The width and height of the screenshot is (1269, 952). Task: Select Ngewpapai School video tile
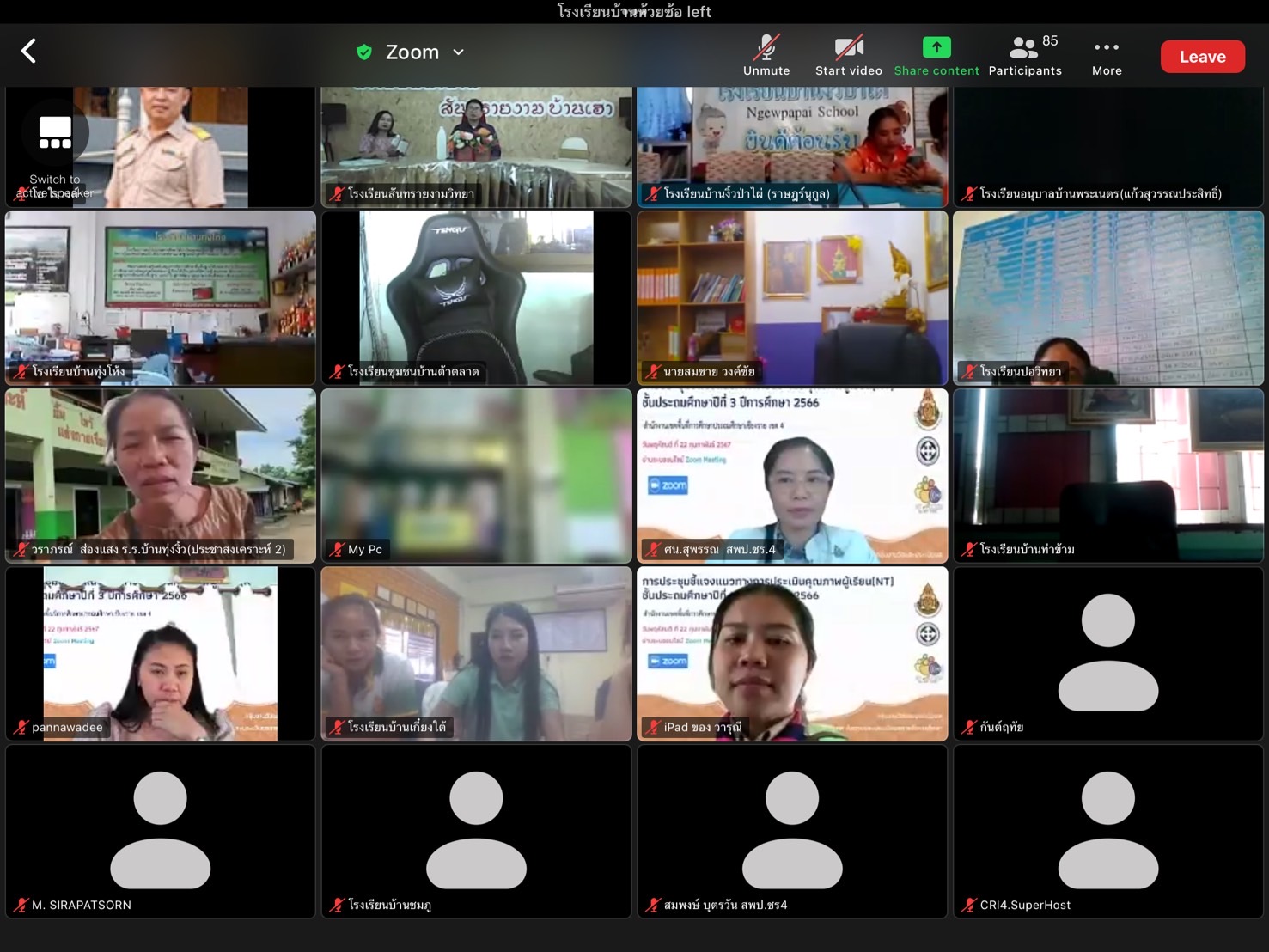[792, 147]
